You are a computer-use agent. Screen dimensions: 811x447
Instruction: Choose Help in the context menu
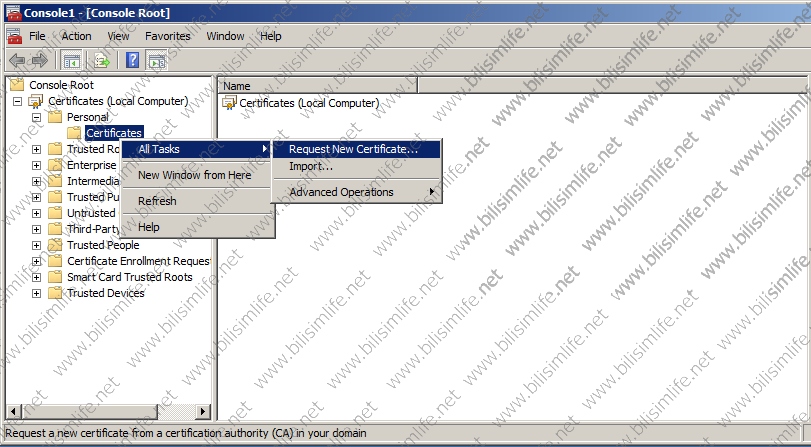click(x=197, y=227)
